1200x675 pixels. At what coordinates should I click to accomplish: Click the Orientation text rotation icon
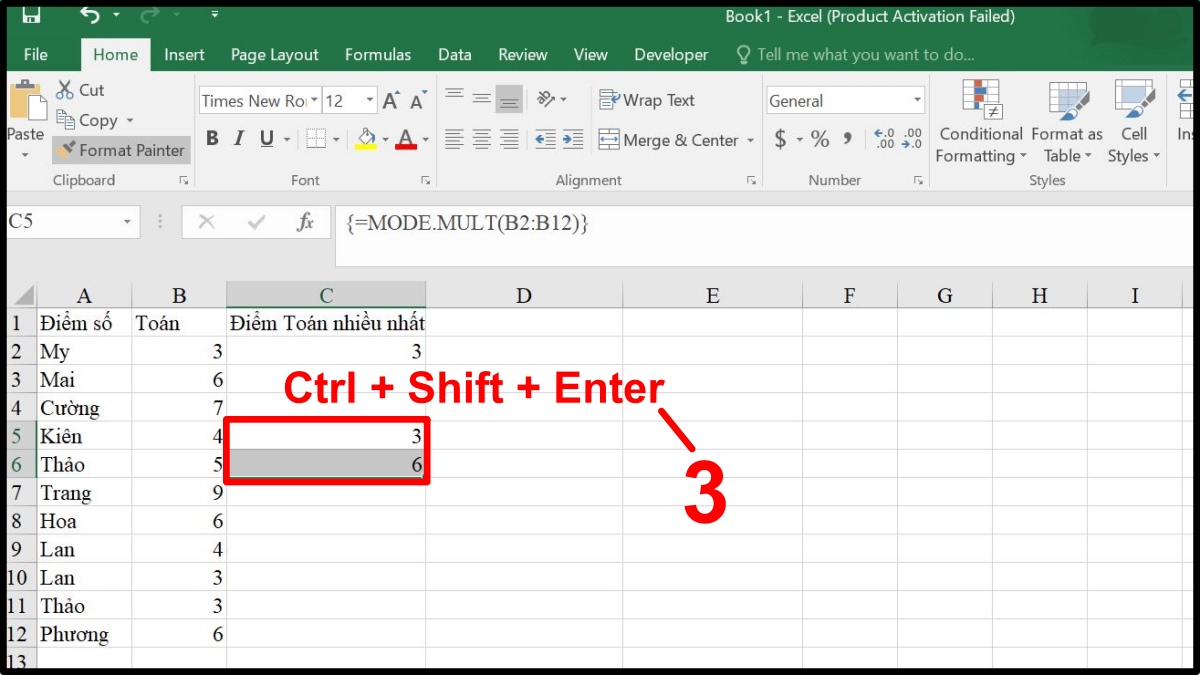546,98
